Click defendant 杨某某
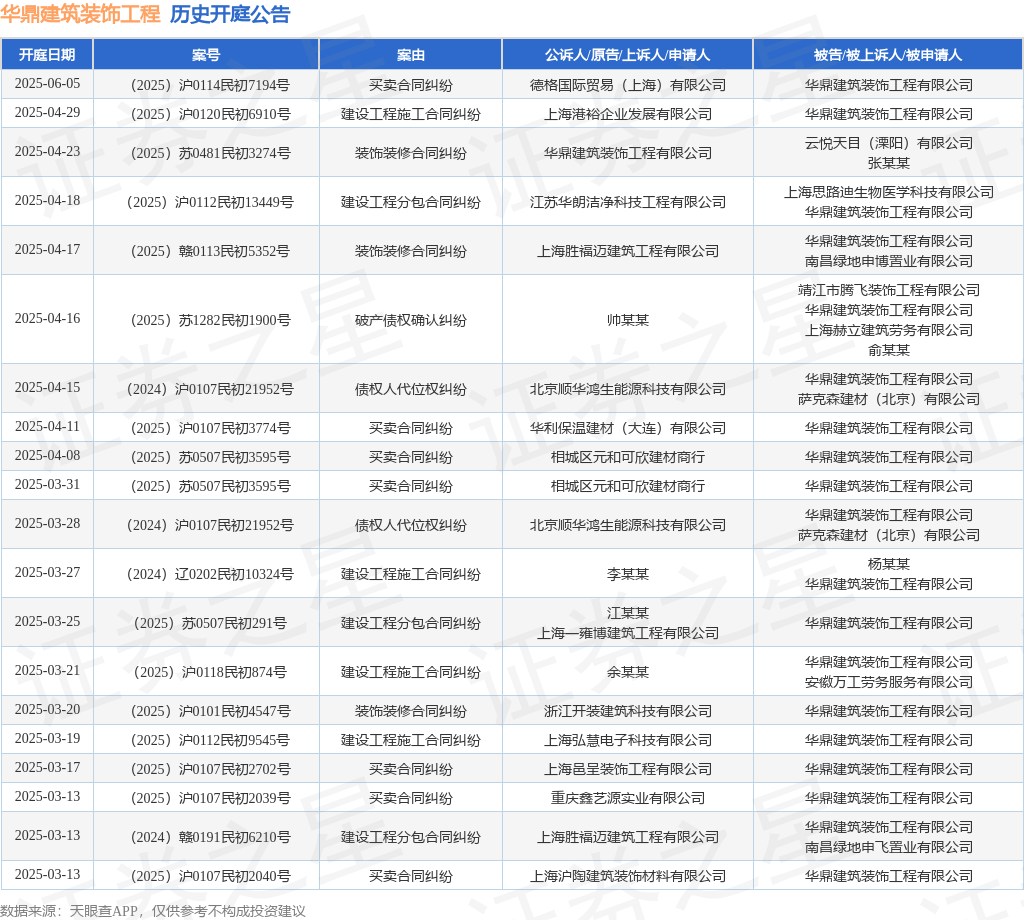 click(x=888, y=563)
